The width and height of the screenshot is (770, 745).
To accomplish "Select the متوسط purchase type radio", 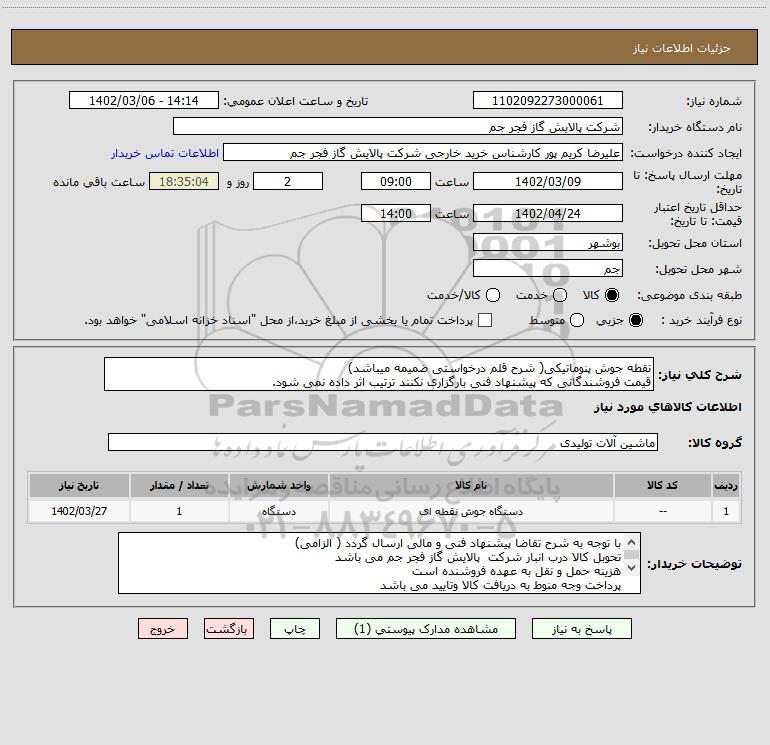I will click(577, 320).
